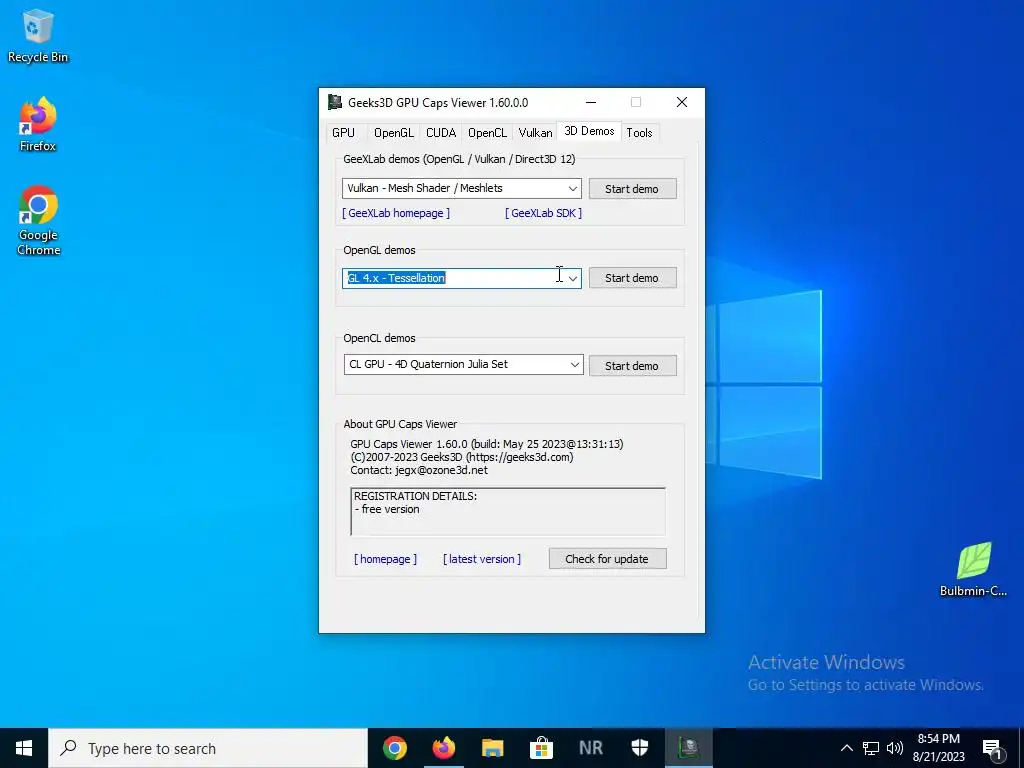Start the Vulkan Mesh Shader demo

click(632, 189)
